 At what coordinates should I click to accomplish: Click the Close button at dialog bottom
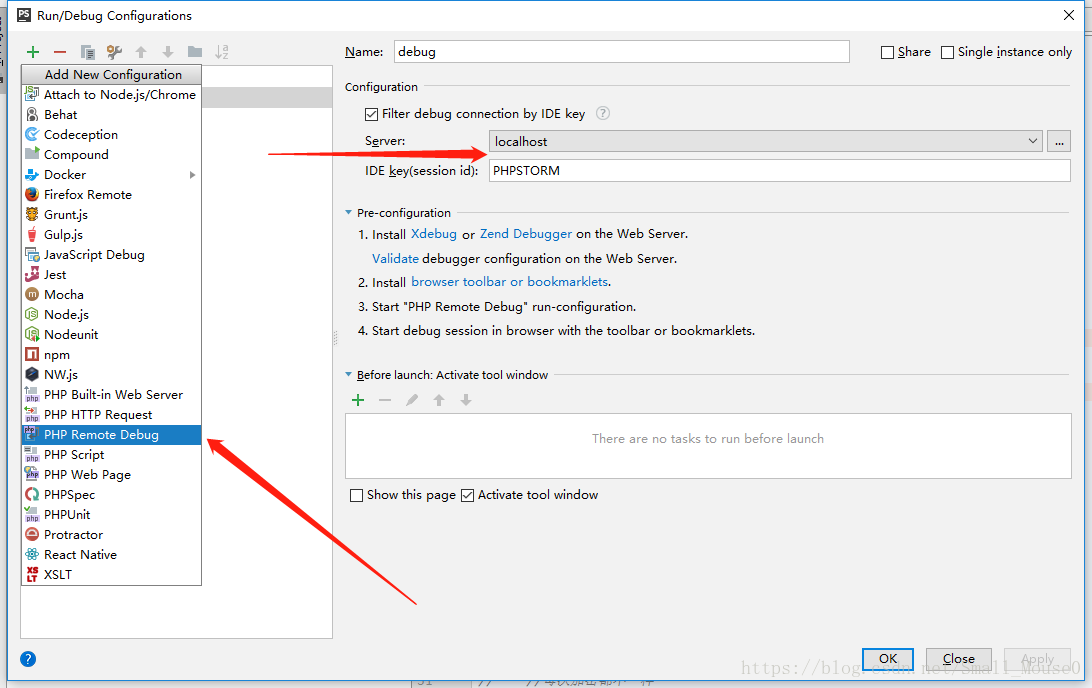[x=958, y=659]
